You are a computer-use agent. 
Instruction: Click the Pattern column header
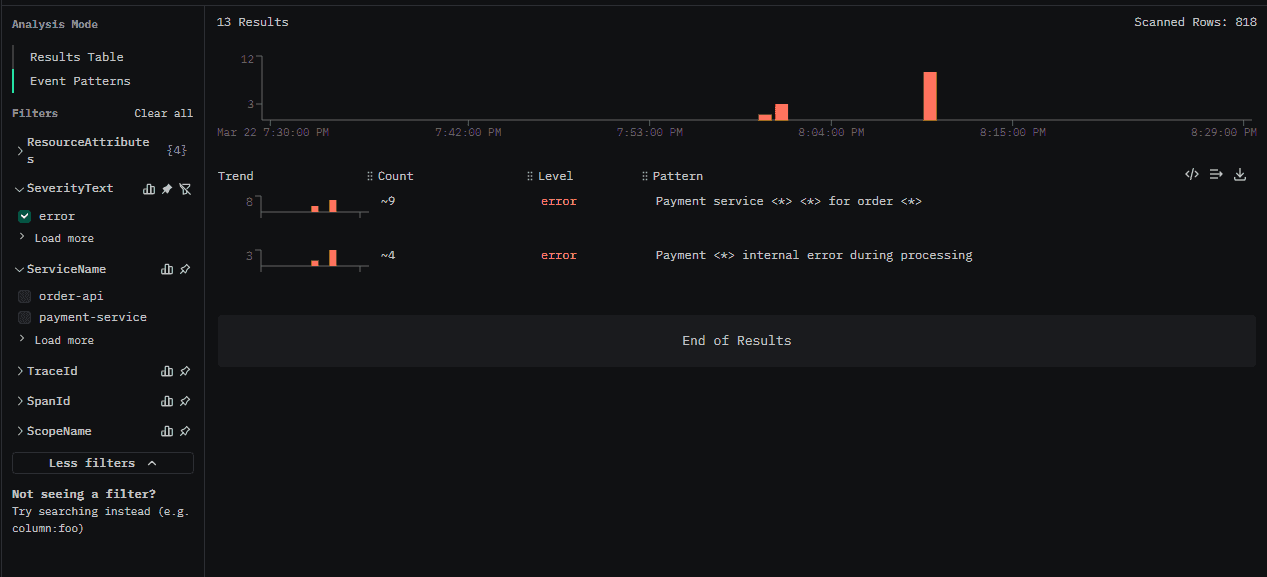(x=678, y=176)
